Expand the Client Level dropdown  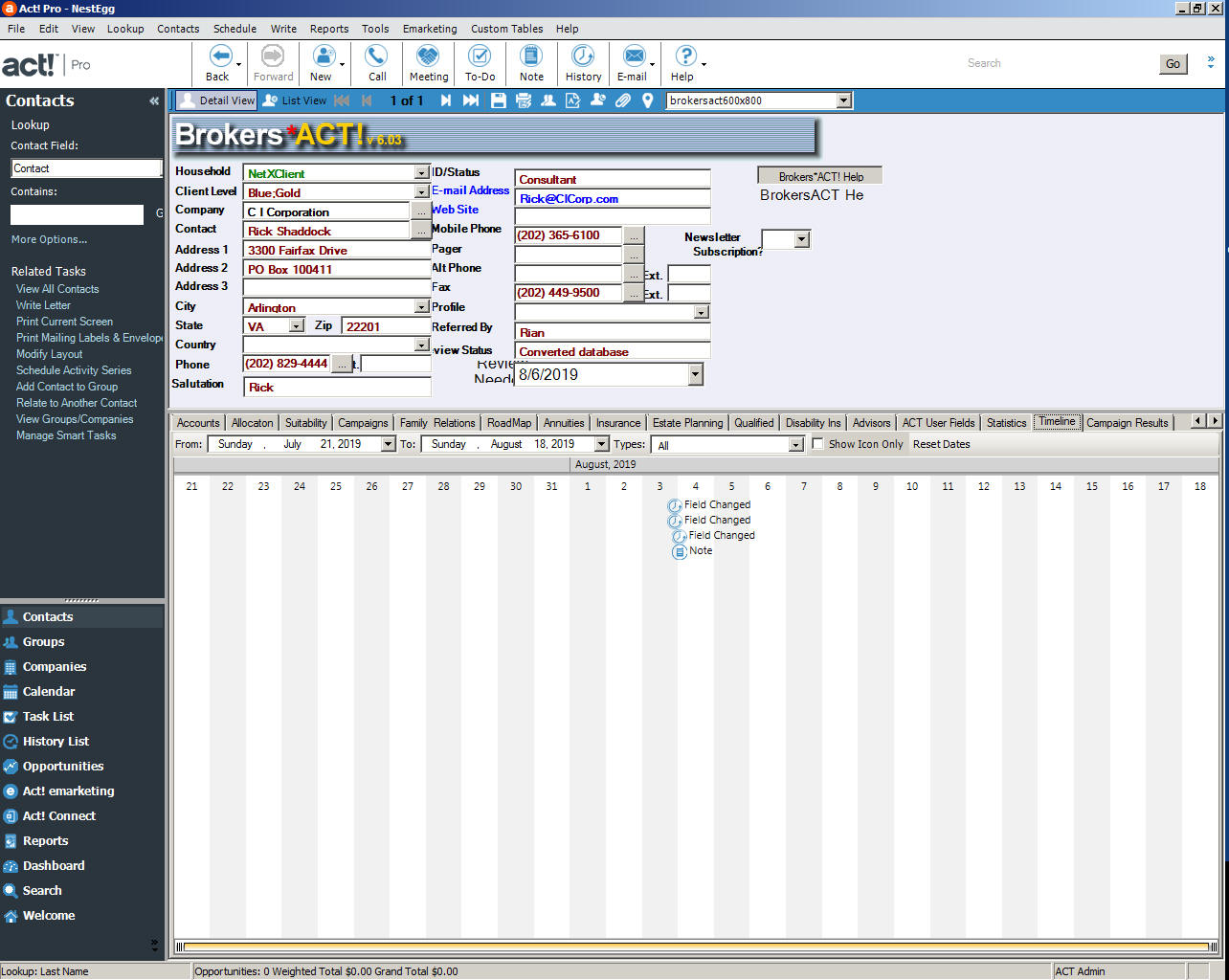click(x=421, y=192)
